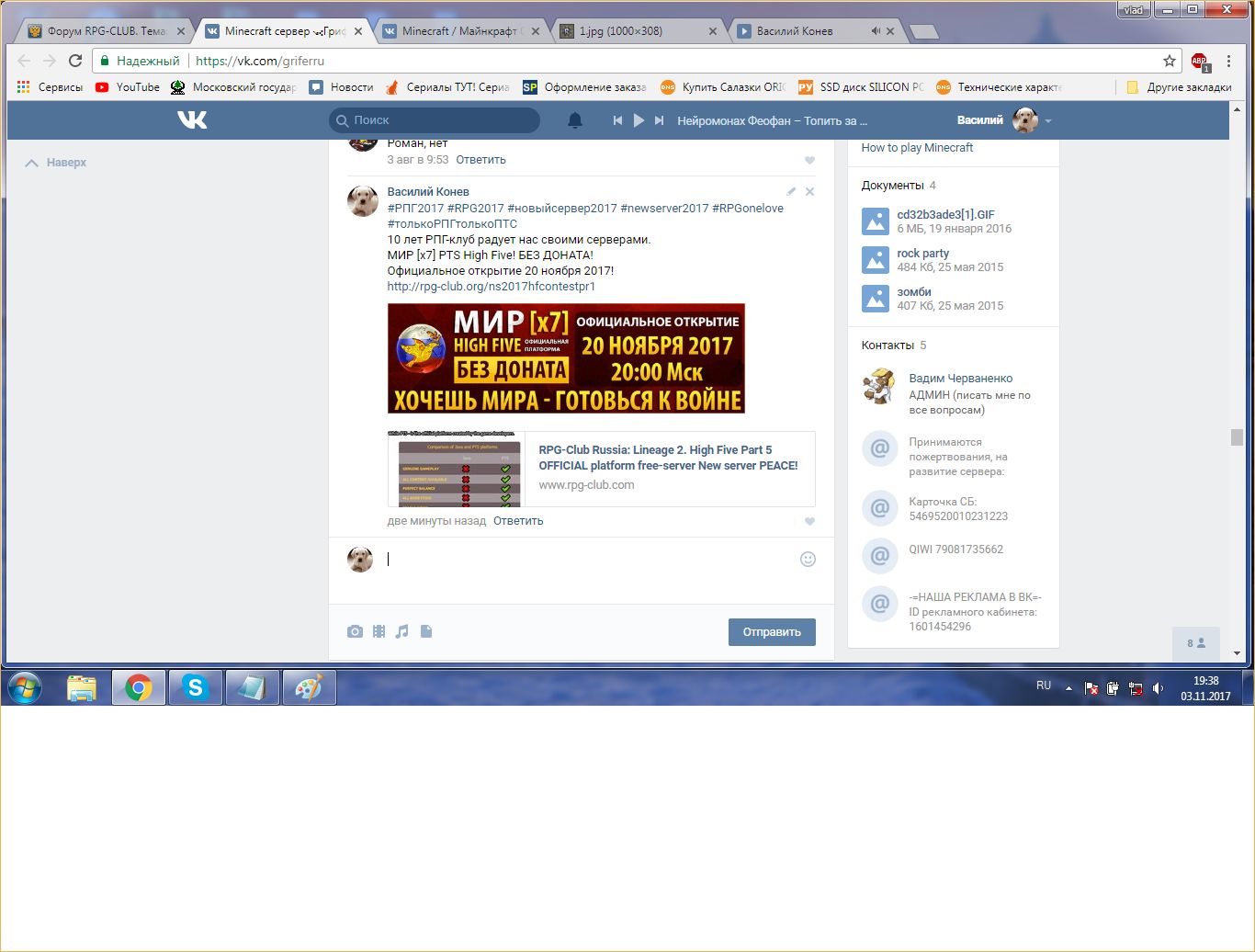
Task: Attach a document using the file icon
Action: tap(426, 631)
